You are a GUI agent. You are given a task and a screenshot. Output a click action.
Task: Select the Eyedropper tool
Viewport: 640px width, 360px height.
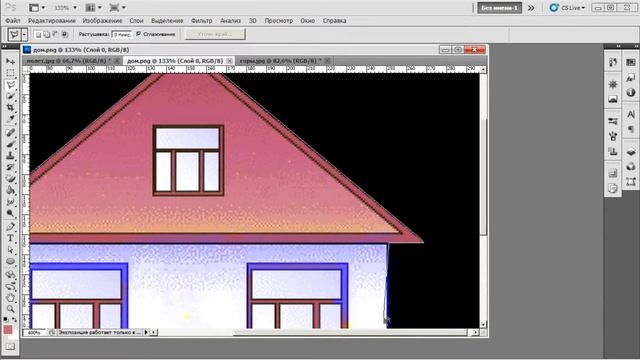tap(11, 119)
